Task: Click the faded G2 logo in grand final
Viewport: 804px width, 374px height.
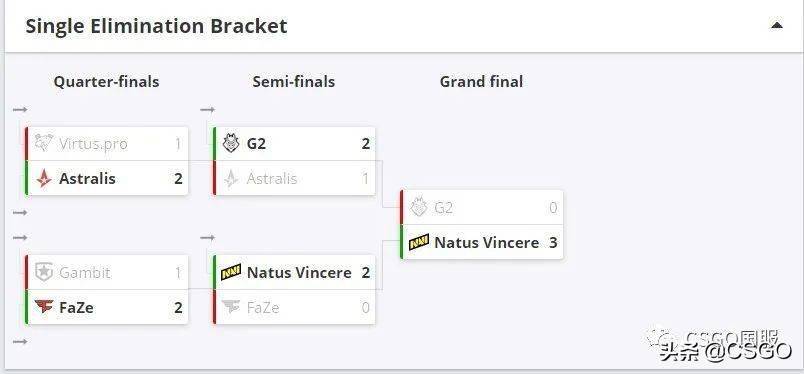Action: [419, 207]
